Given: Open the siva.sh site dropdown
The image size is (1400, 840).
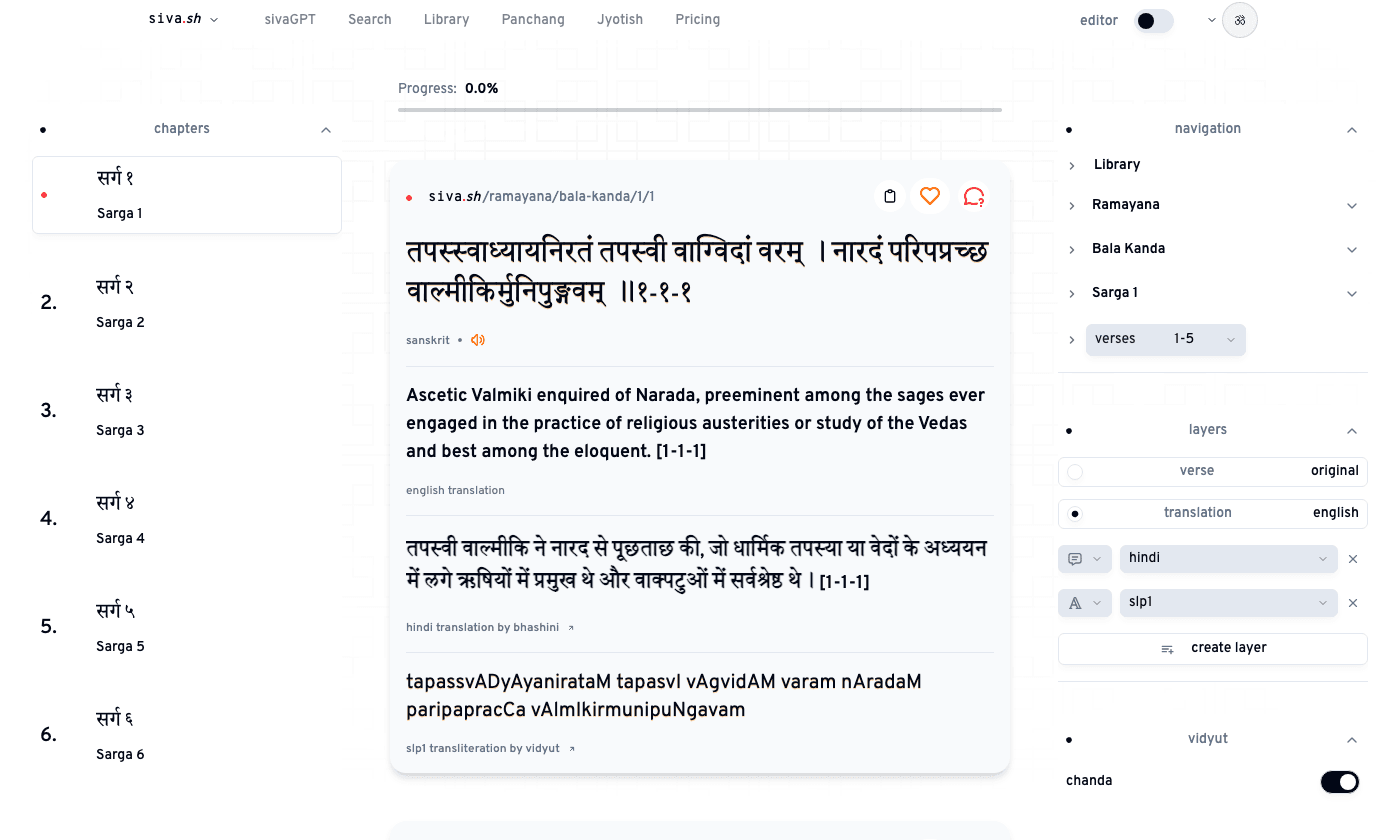Looking at the screenshot, I should [183, 19].
